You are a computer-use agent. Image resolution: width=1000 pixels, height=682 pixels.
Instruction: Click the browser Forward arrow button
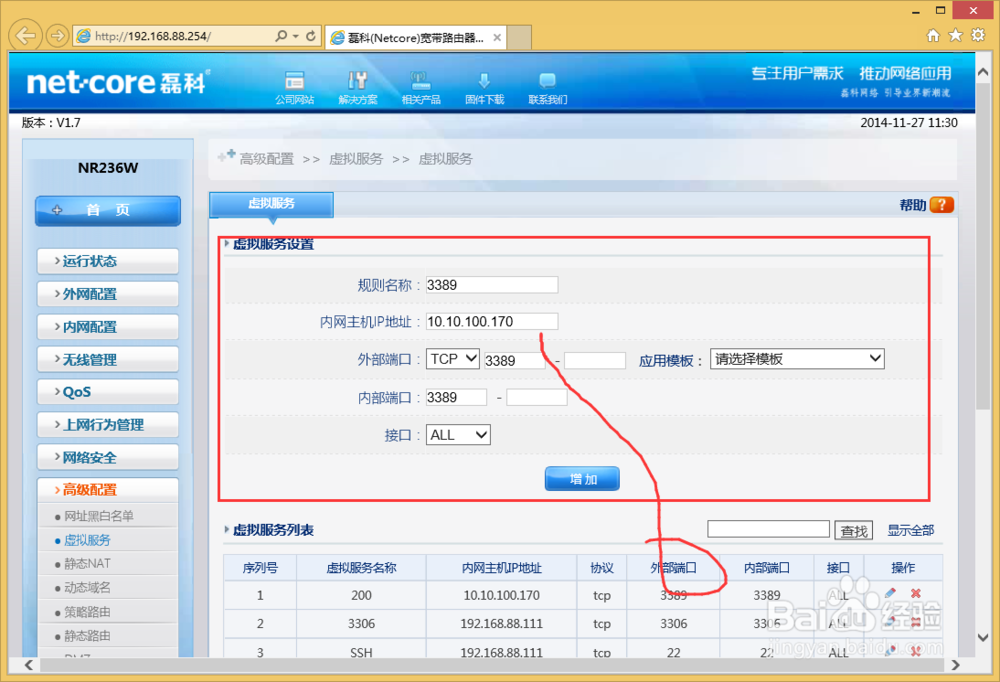click(57, 35)
